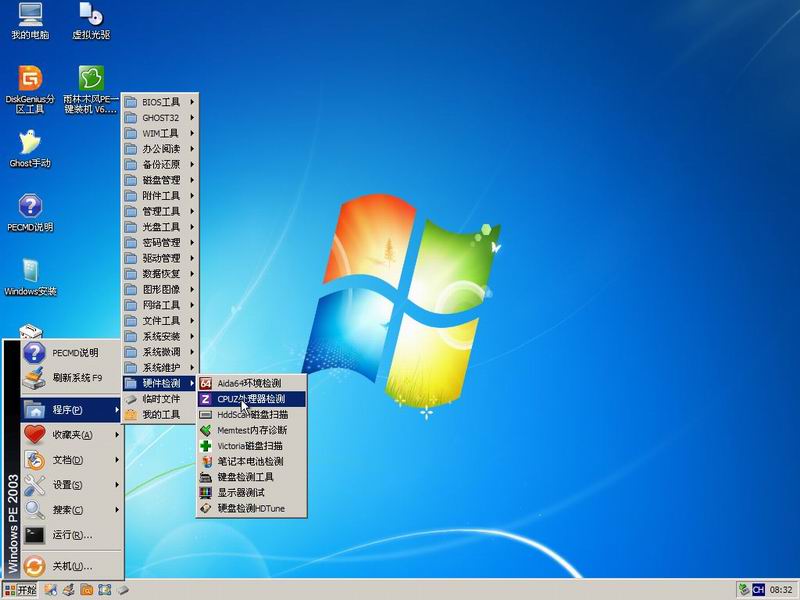Select 临时文件 in the programs menu
This screenshot has width=800, height=600.
point(160,399)
